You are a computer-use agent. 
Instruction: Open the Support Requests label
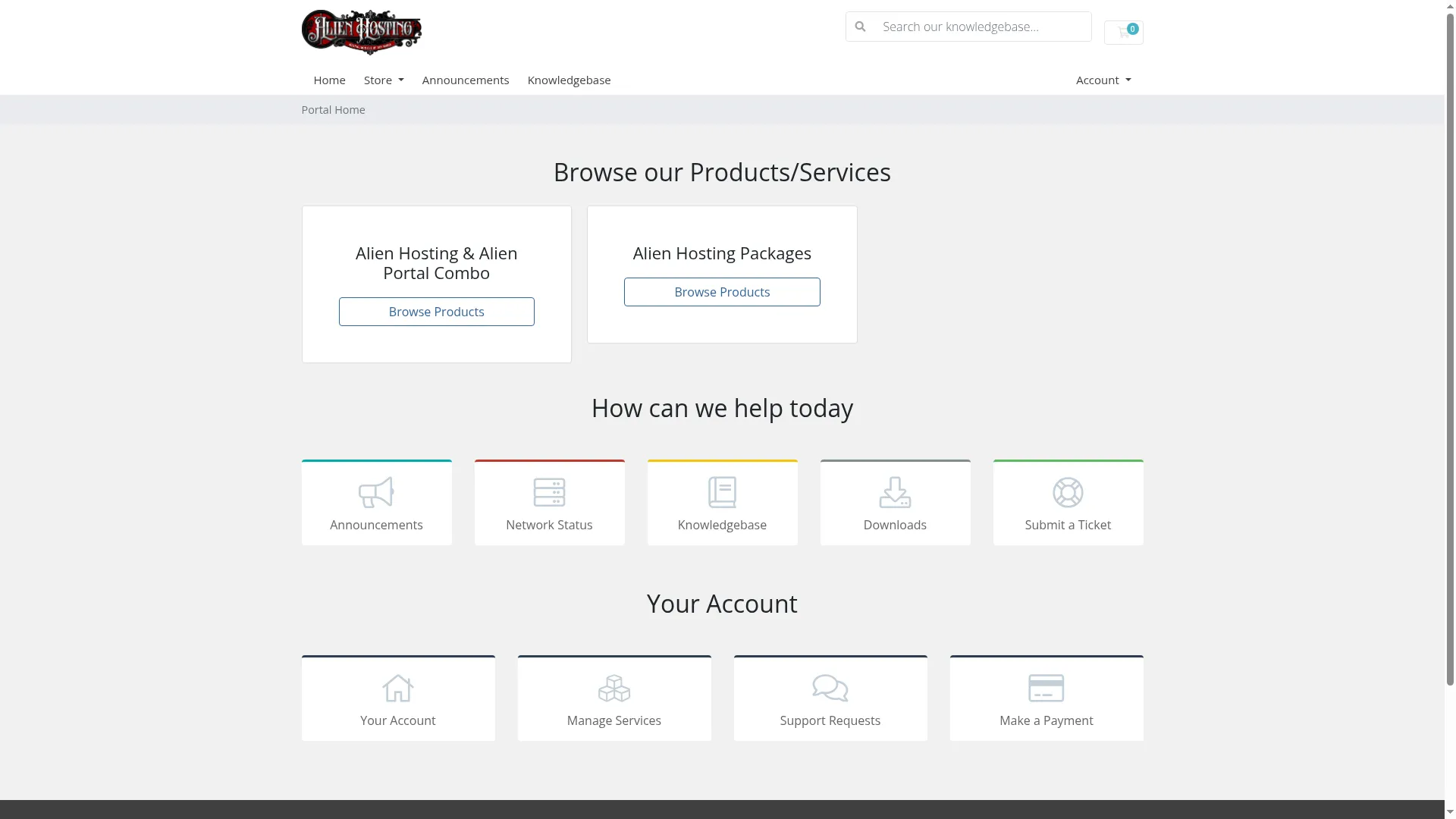pyautogui.click(x=830, y=720)
